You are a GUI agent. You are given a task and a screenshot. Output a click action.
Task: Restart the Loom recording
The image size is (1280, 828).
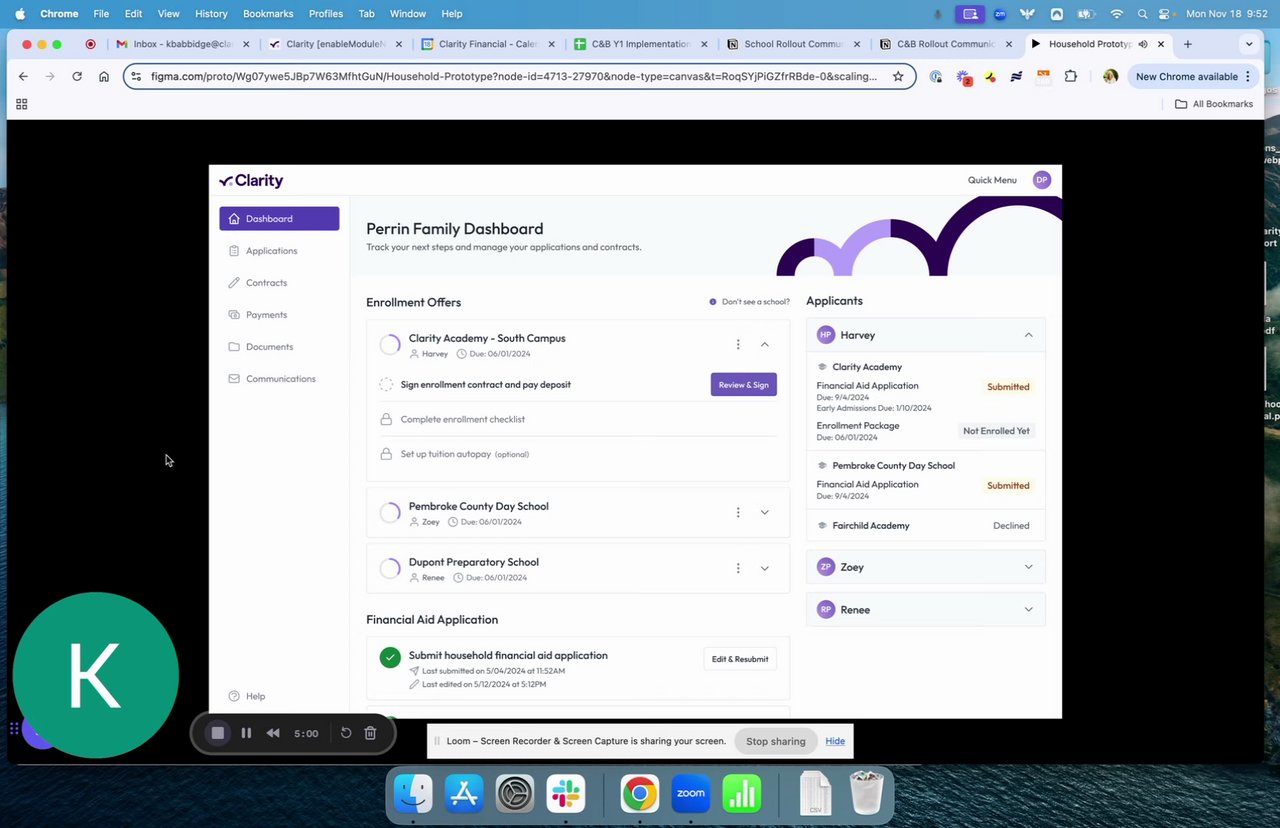(346, 733)
